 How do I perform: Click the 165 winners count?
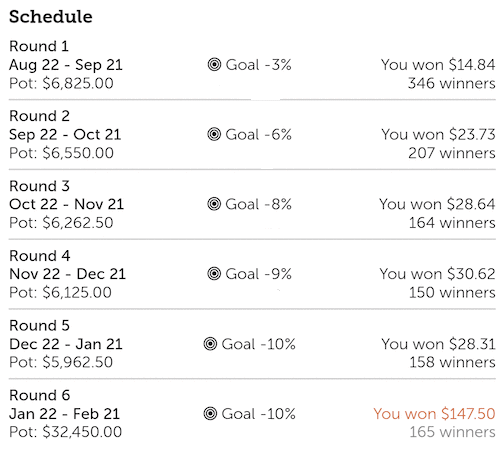click(x=452, y=432)
